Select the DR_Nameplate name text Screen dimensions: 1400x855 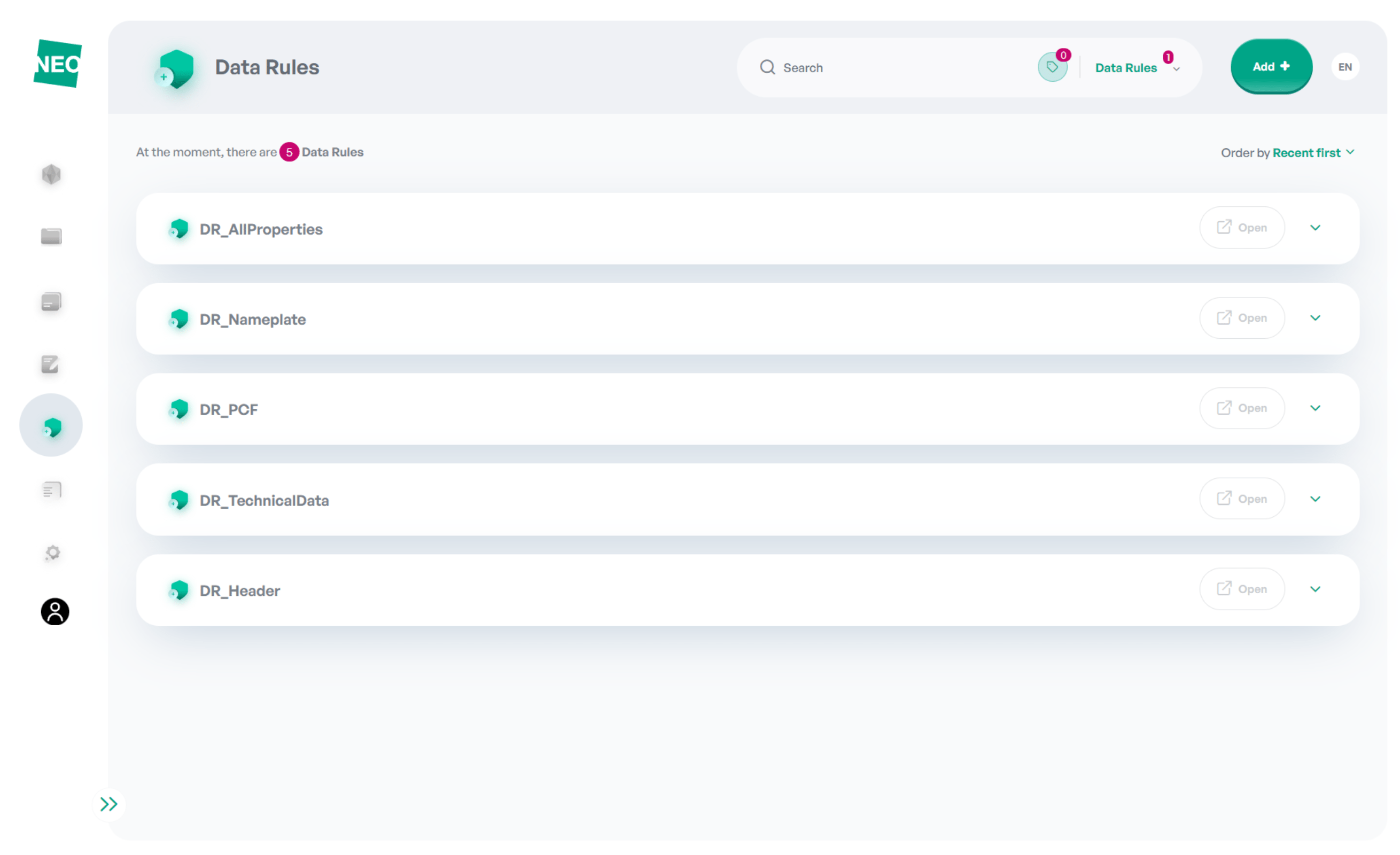click(253, 320)
